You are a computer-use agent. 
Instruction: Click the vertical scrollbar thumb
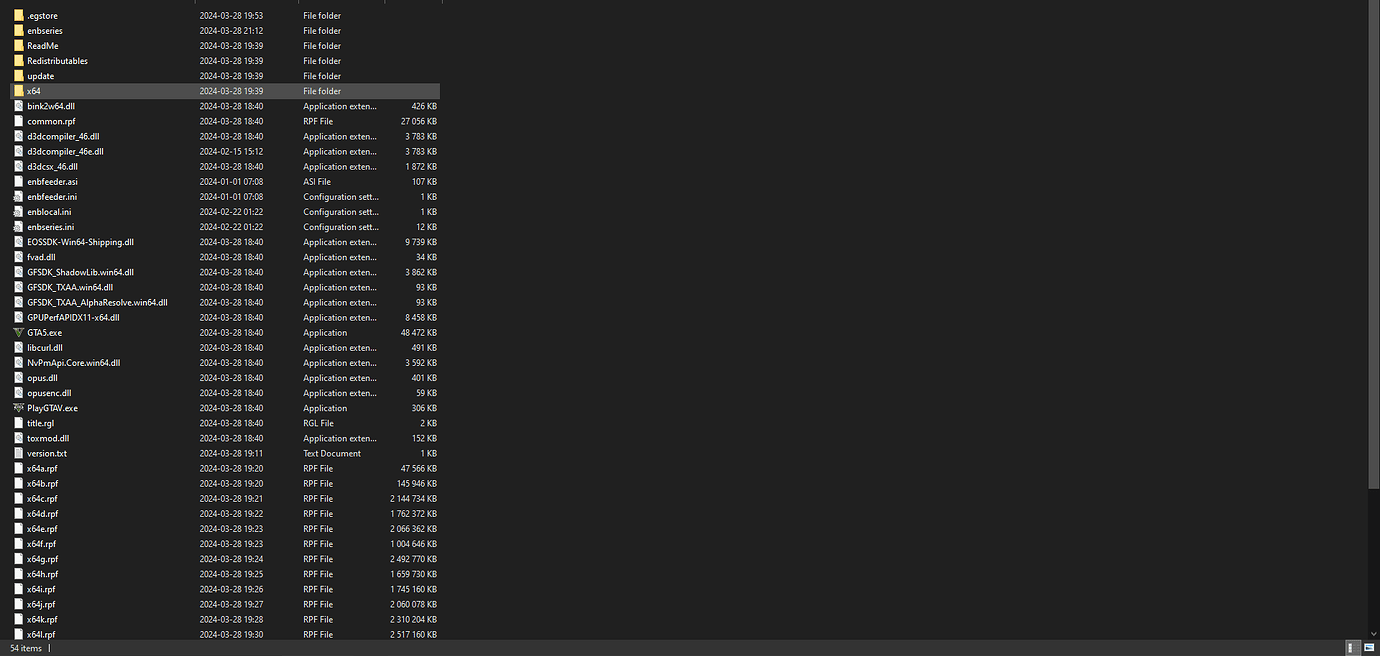coord(1374,245)
